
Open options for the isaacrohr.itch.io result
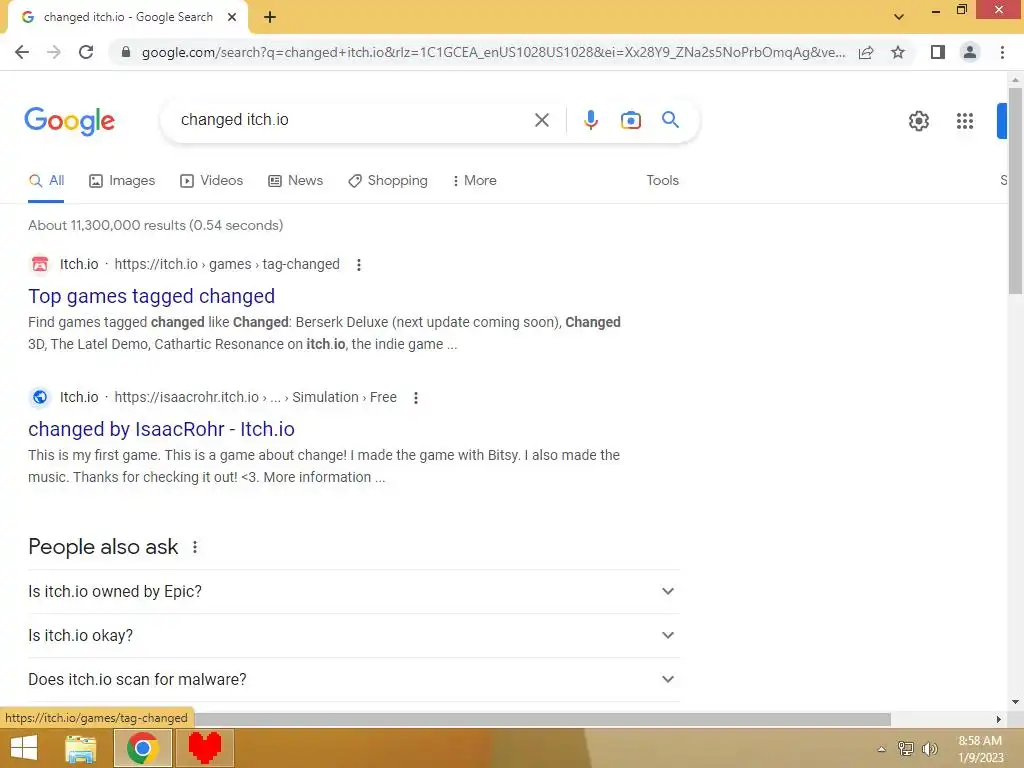pyautogui.click(x=416, y=398)
